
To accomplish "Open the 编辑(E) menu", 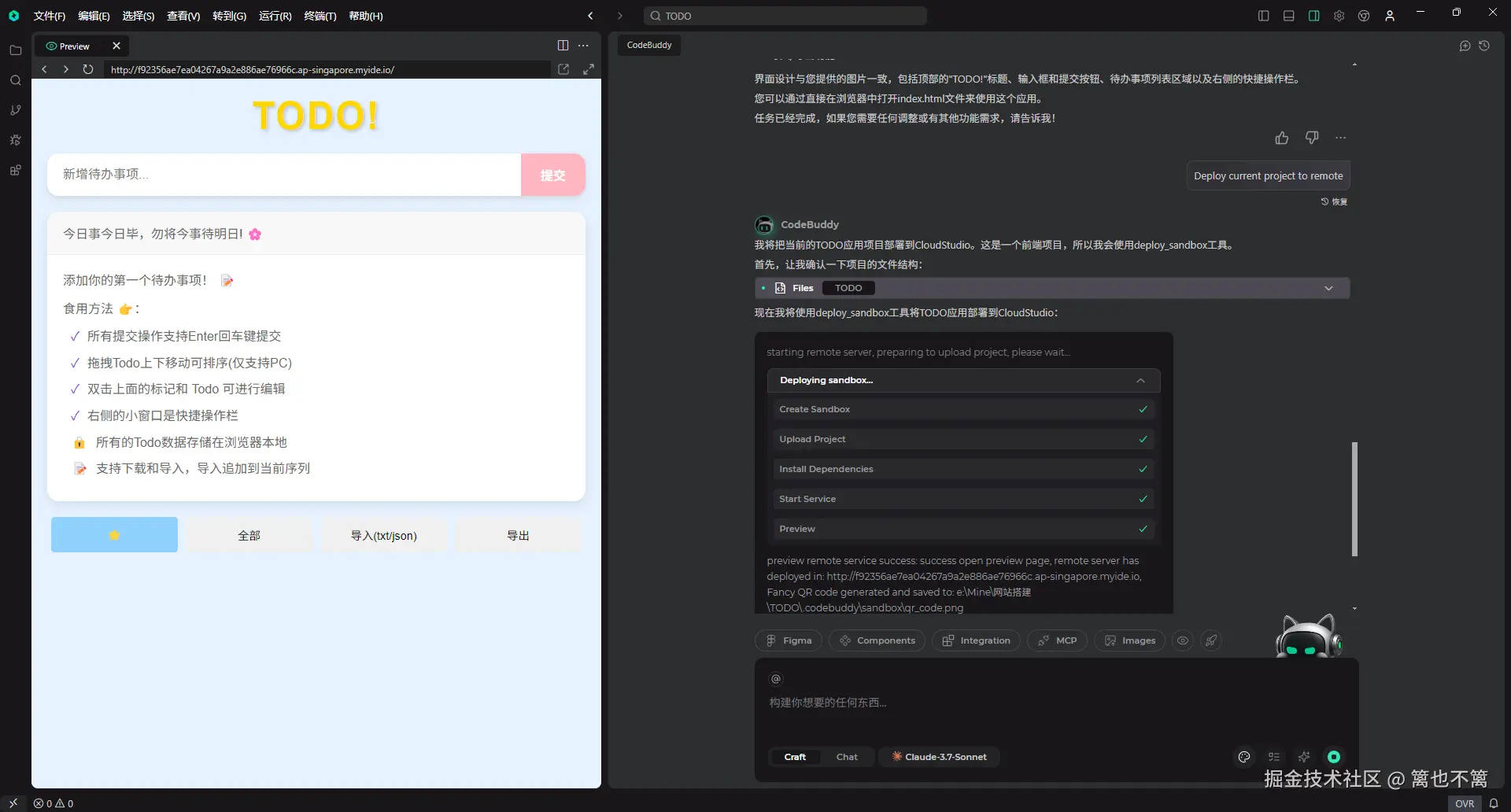I will [94, 16].
